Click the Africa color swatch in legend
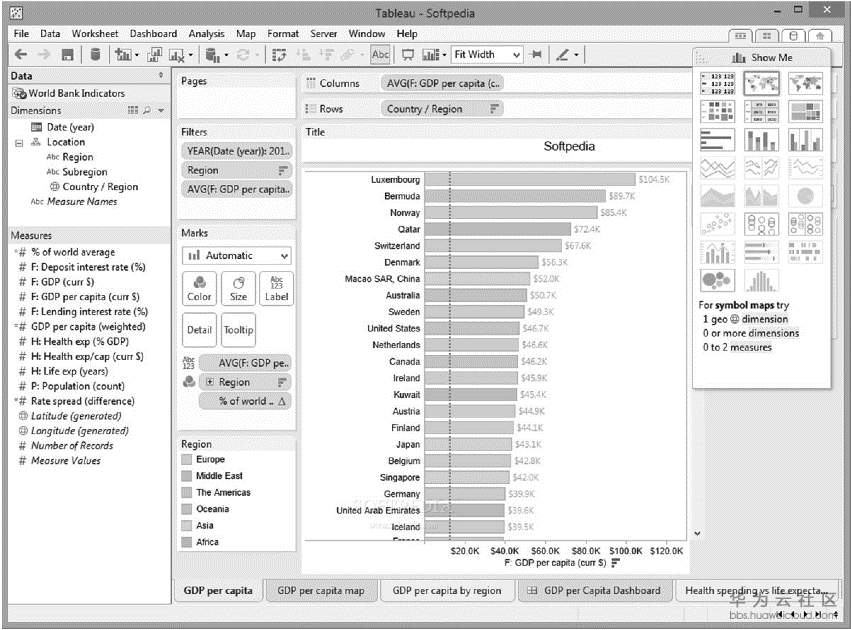This screenshot has width=851, height=630. point(187,542)
